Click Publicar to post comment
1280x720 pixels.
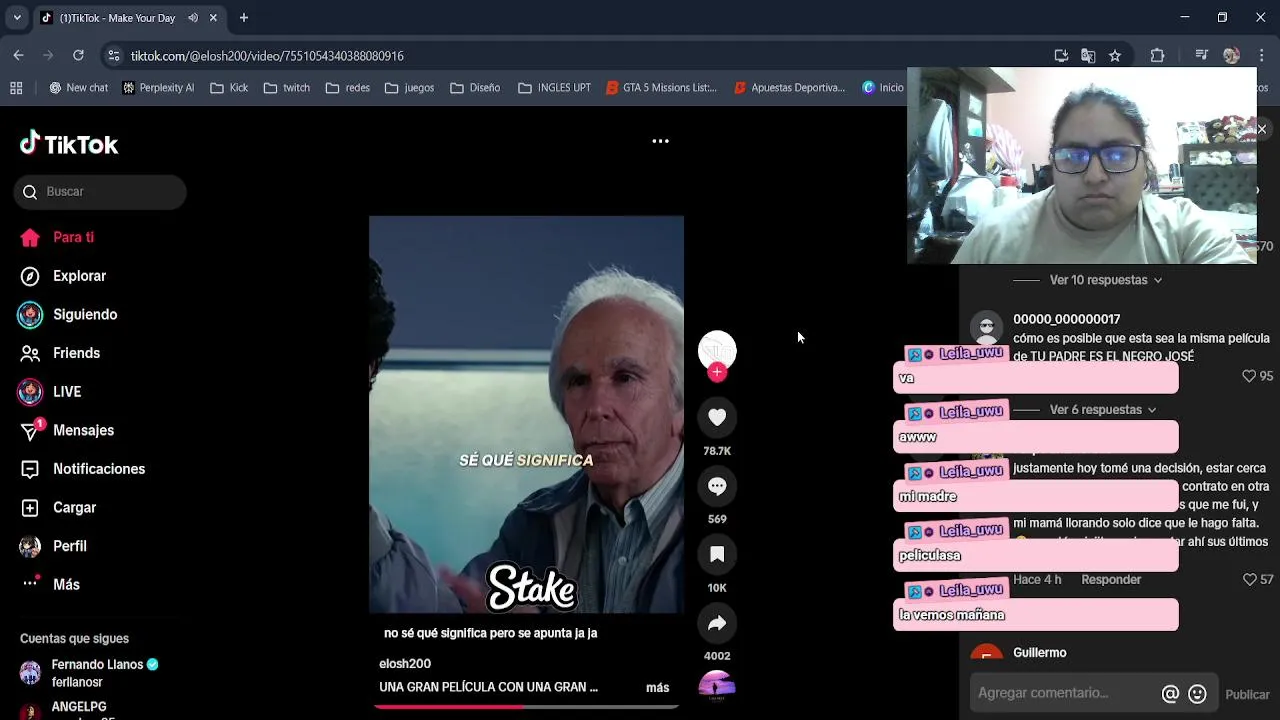[x=1247, y=695]
